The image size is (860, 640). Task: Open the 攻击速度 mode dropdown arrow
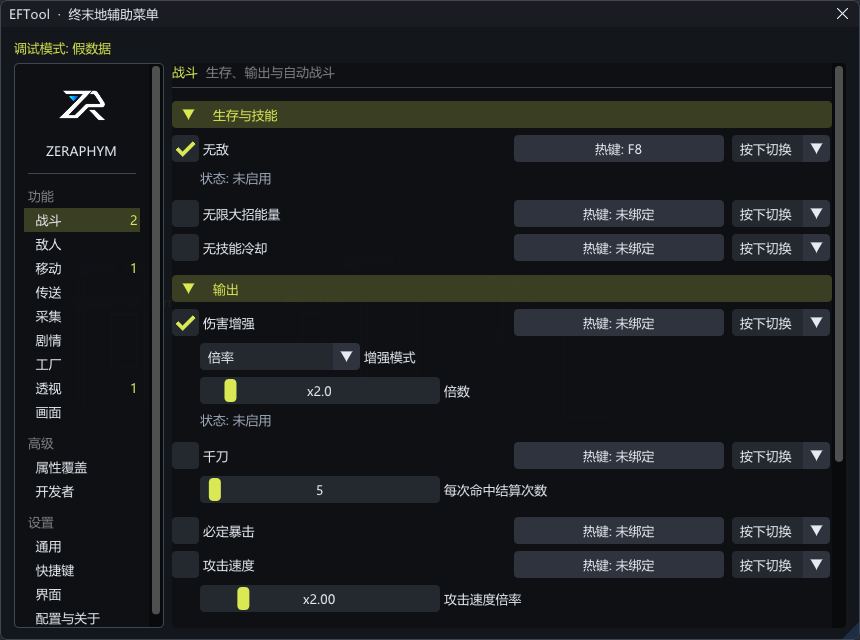click(x=816, y=565)
